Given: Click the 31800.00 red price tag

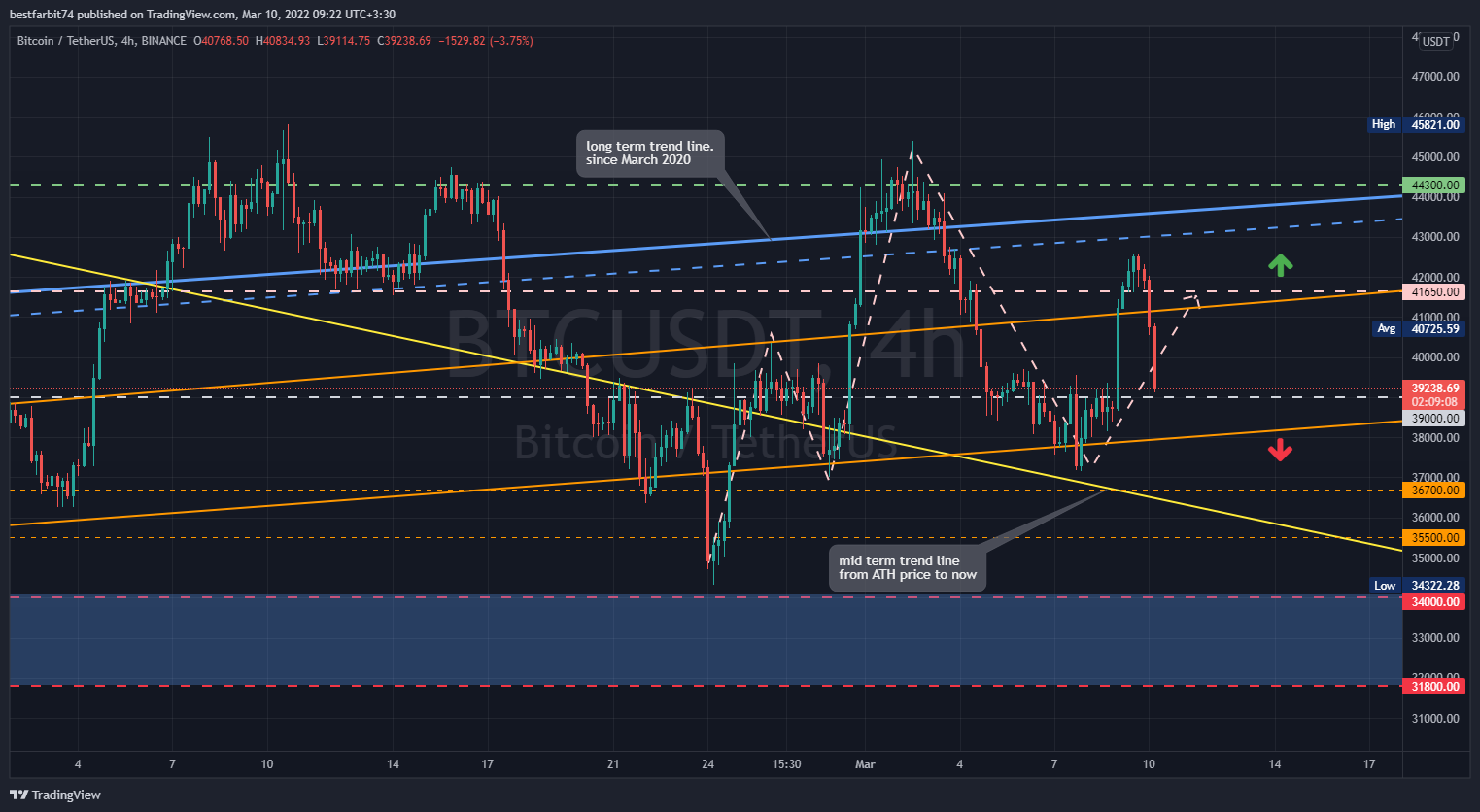Looking at the screenshot, I should [1433, 687].
